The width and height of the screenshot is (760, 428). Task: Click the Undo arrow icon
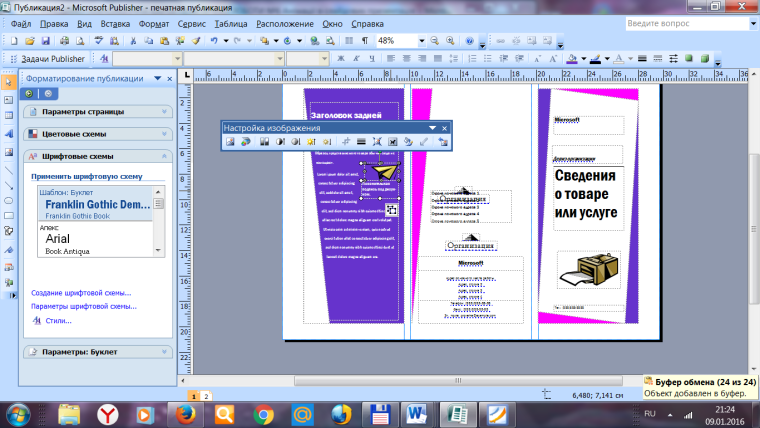(214, 41)
